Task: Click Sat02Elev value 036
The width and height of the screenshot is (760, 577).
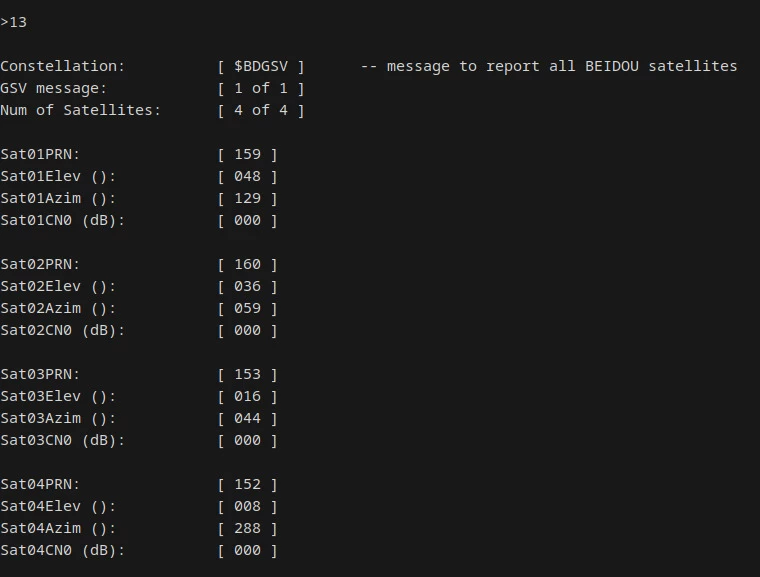Action: 248,286
